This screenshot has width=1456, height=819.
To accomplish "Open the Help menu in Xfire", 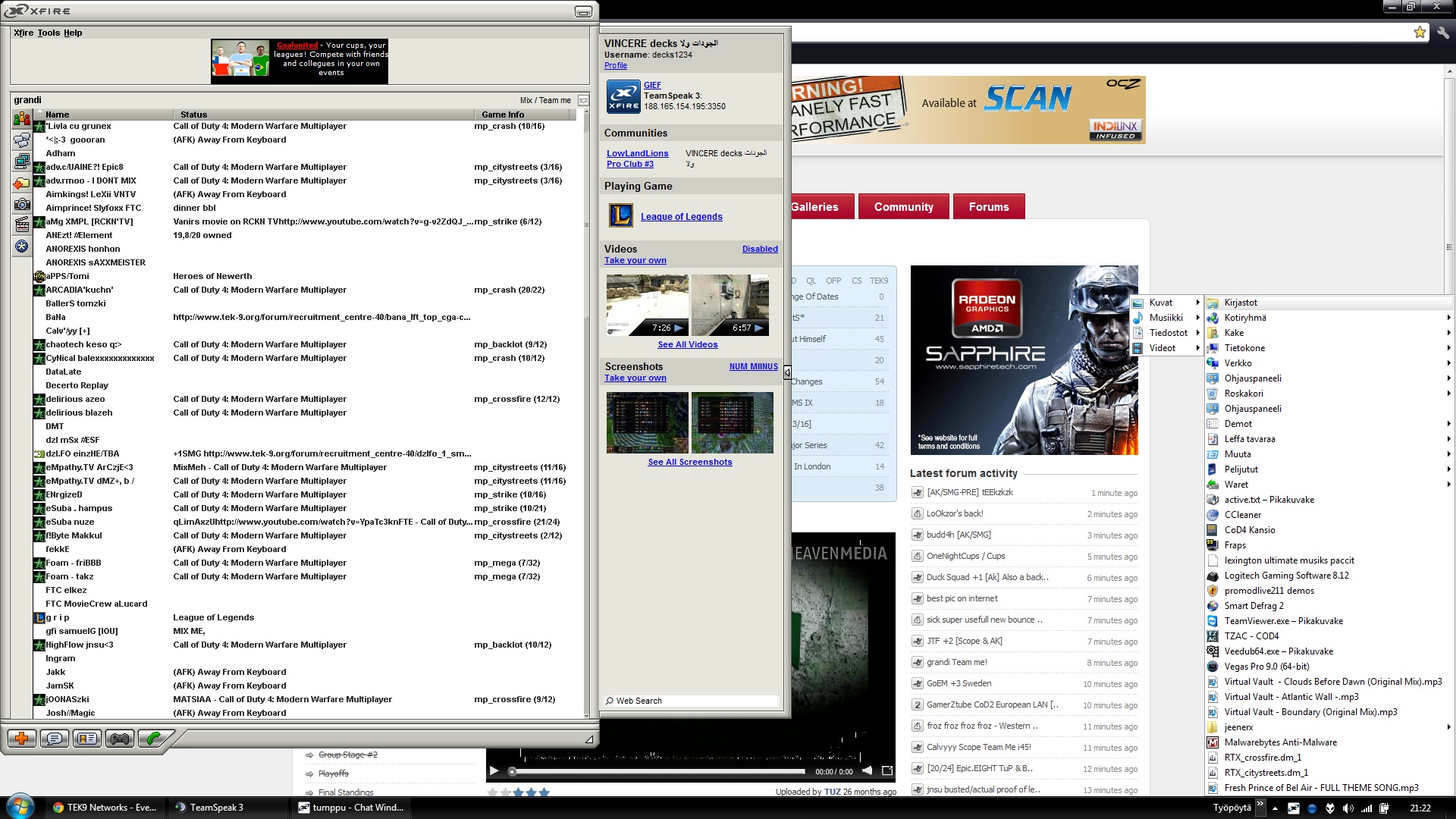I will tap(73, 33).
